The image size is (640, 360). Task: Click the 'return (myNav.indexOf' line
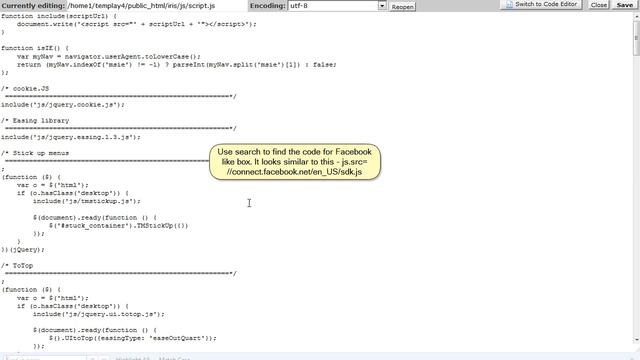pos(177,64)
